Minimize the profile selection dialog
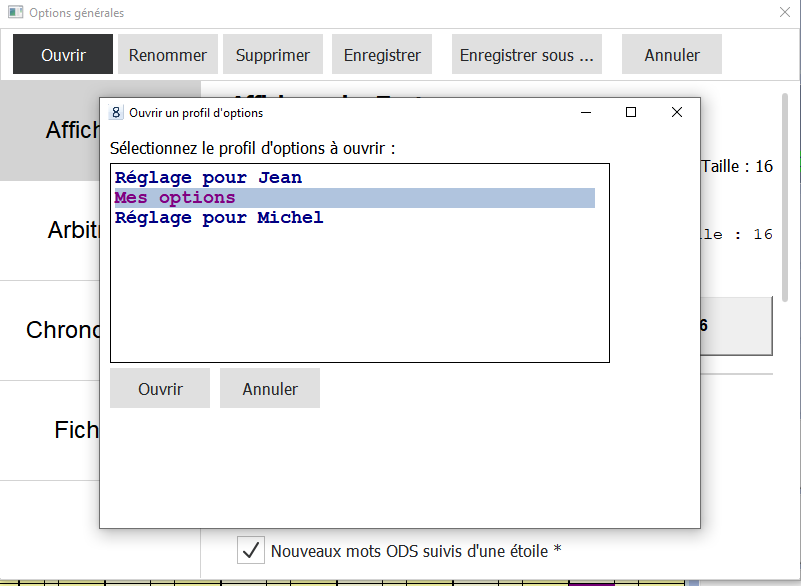804x586 pixels. (x=585, y=112)
